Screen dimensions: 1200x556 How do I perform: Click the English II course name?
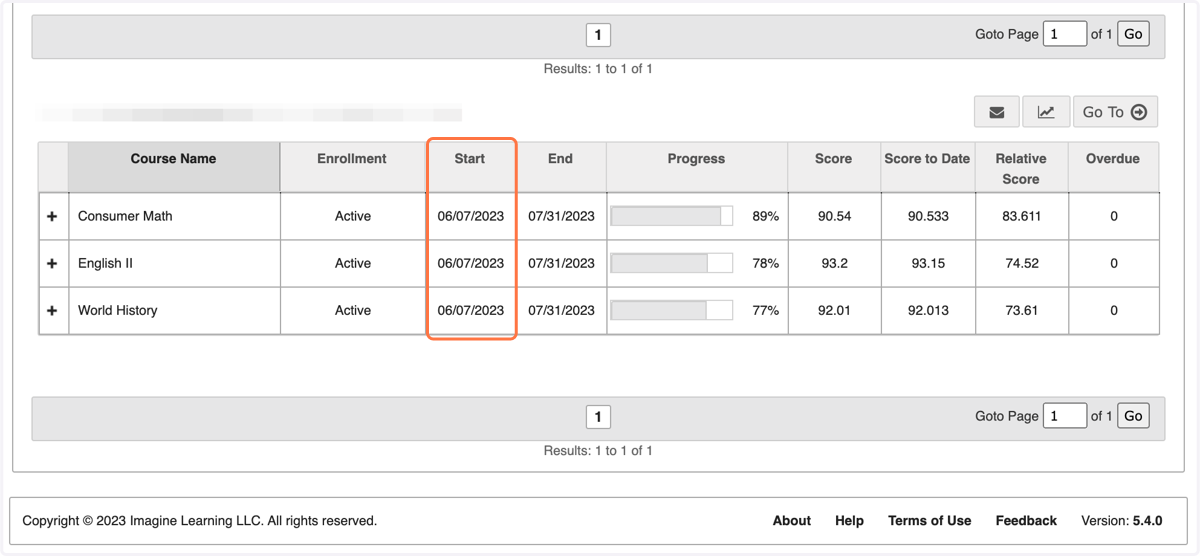[106, 263]
